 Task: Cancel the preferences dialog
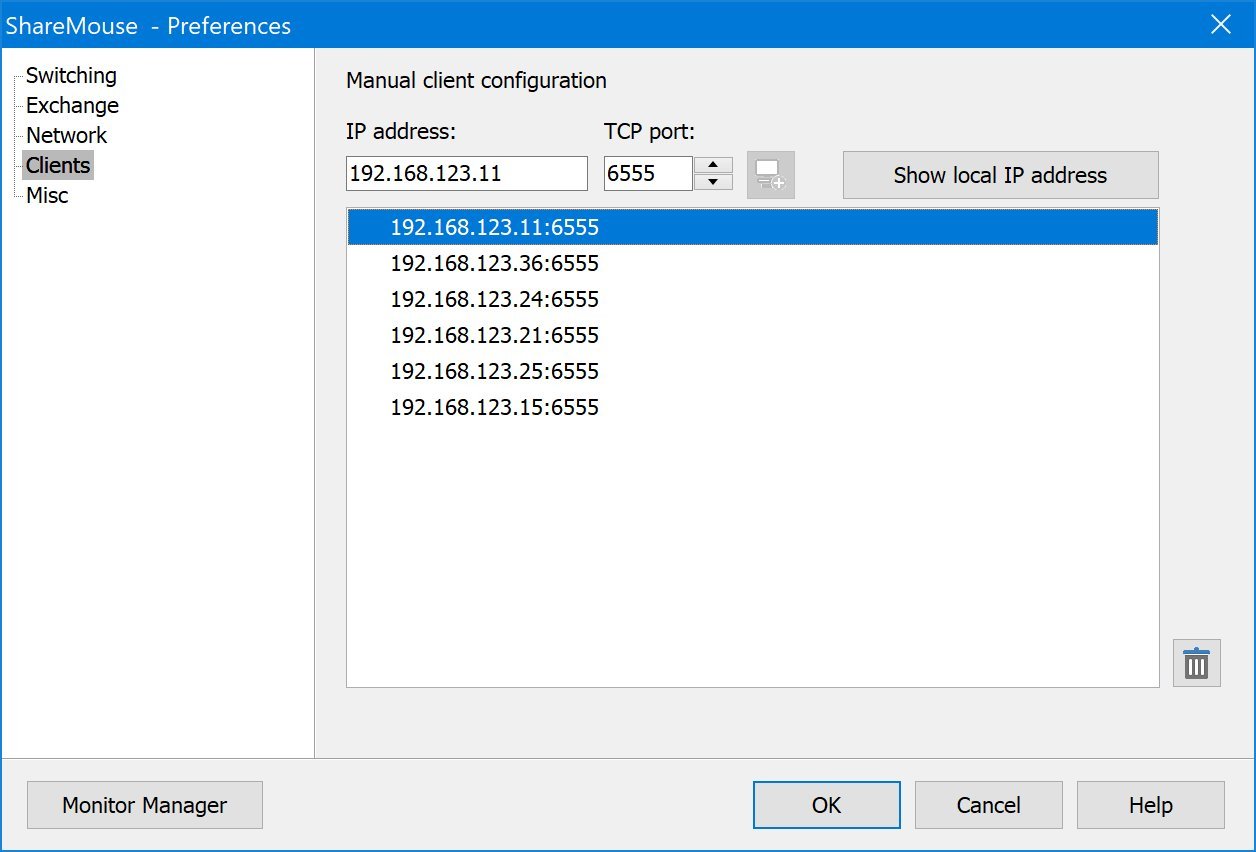pyautogui.click(x=988, y=804)
